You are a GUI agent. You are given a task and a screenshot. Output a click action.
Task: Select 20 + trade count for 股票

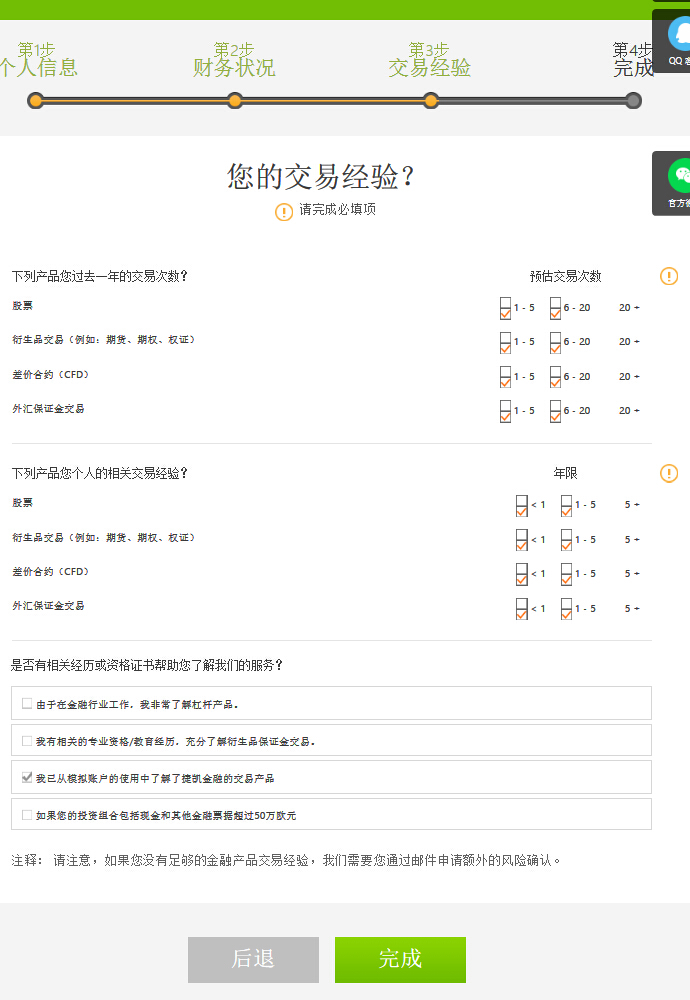tap(629, 308)
